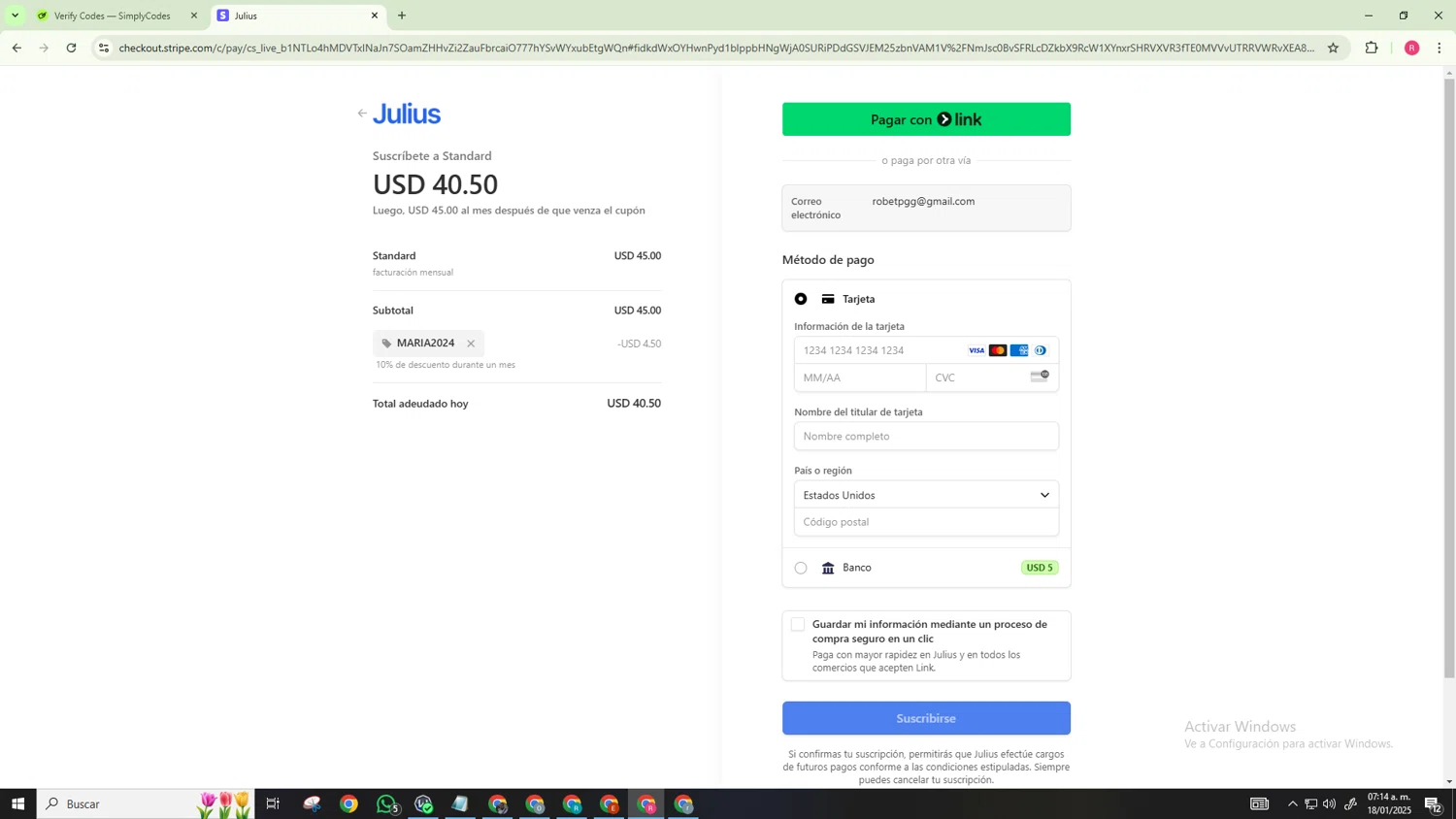Click the -USD 4.50 discount amount
Image resolution: width=1456 pixels, height=819 pixels.
pyautogui.click(x=639, y=344)
